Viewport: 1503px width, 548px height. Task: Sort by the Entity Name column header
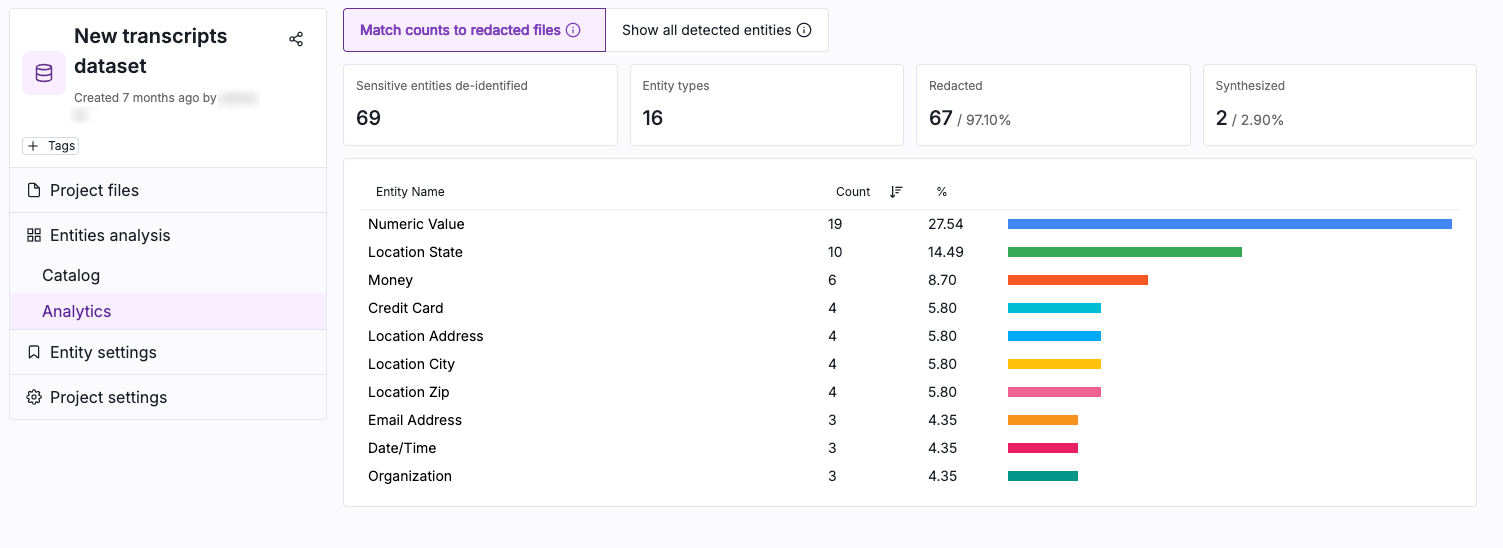tap(410, 192)
